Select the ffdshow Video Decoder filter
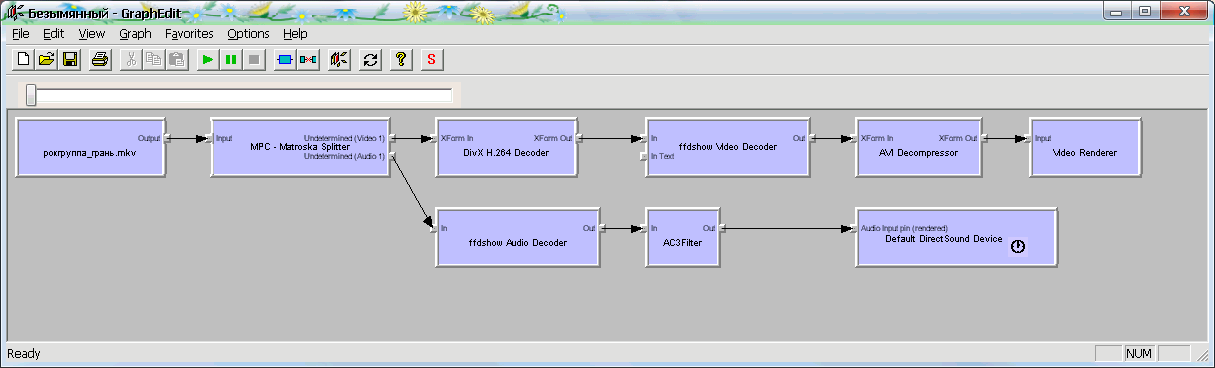Screen dimensions: 1215x368 click(727, 147)
